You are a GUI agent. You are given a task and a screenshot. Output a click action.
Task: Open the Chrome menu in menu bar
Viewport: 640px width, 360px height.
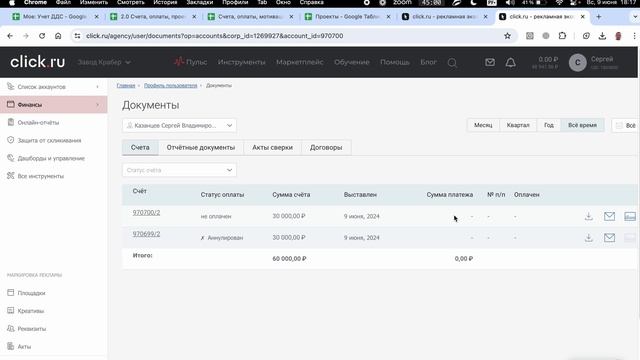35,2
